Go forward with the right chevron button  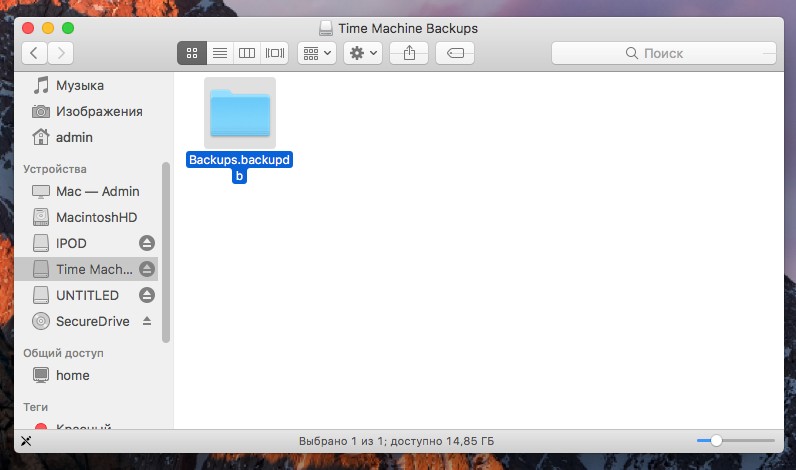[61, 53]
